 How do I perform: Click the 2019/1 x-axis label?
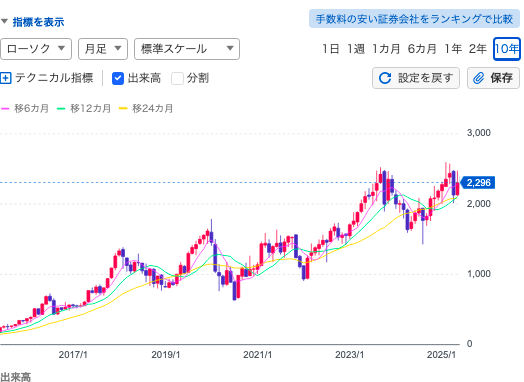[x=165, y=355]
